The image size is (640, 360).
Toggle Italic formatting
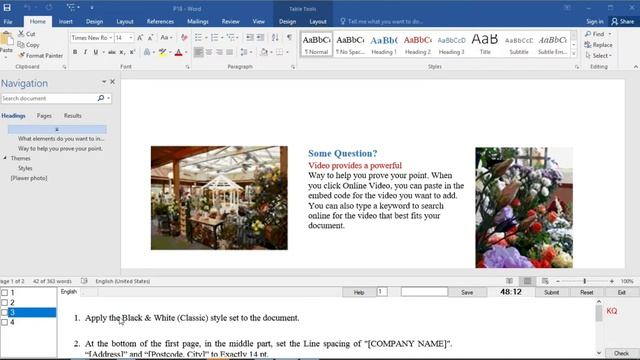click(x=85, y=52)
